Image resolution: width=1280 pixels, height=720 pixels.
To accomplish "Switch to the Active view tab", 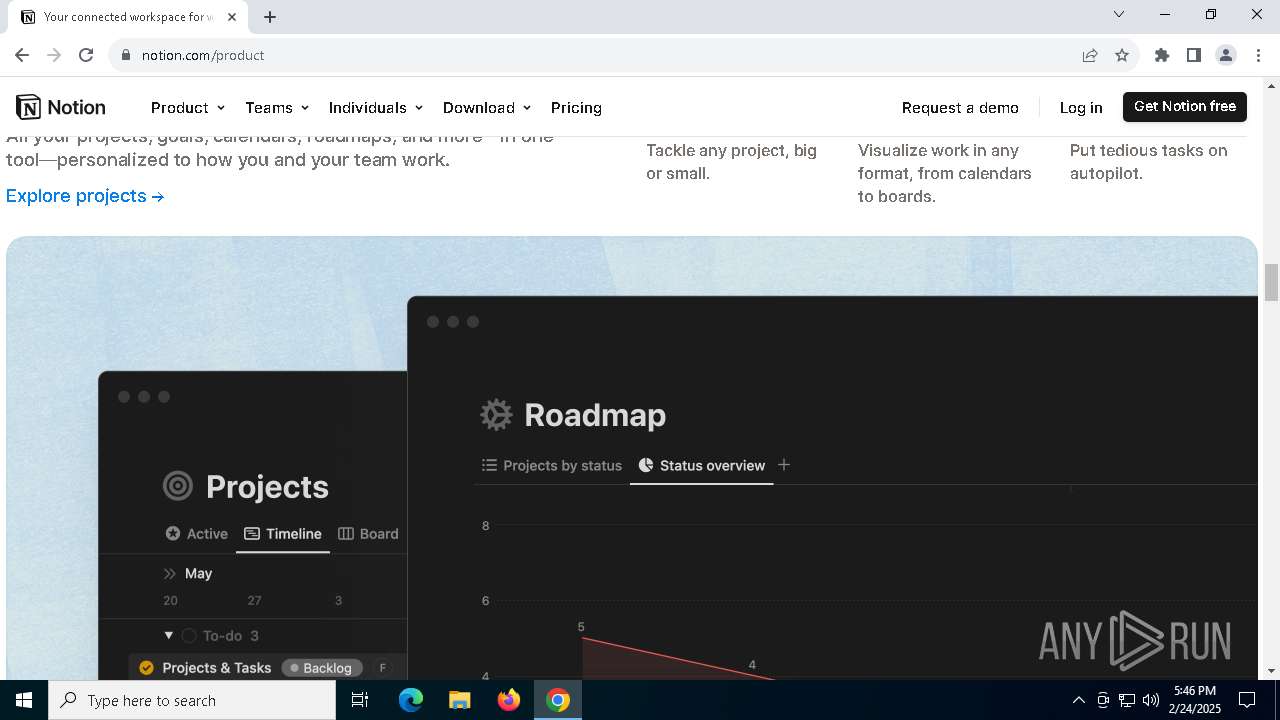I will point(197,534).
